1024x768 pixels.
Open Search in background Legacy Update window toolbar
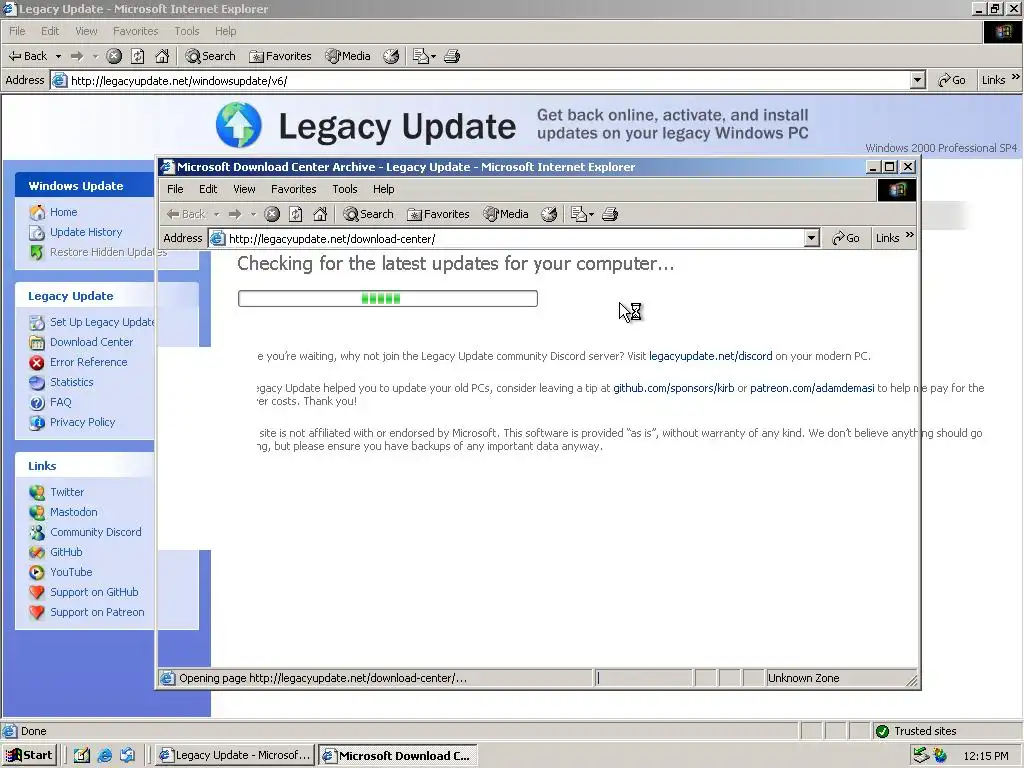pos(210,56)
